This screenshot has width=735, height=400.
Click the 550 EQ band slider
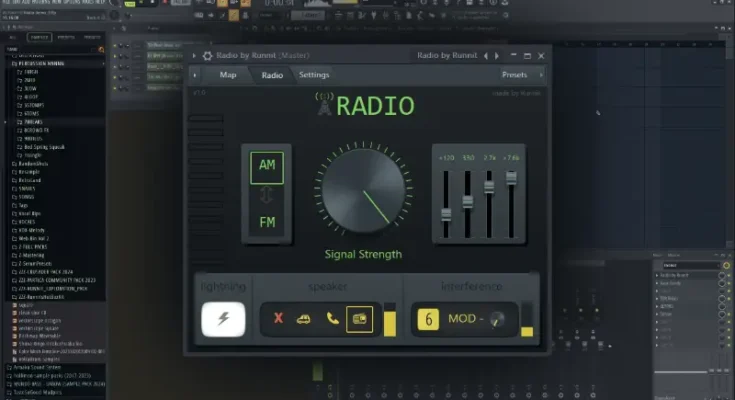click(467, 202)
